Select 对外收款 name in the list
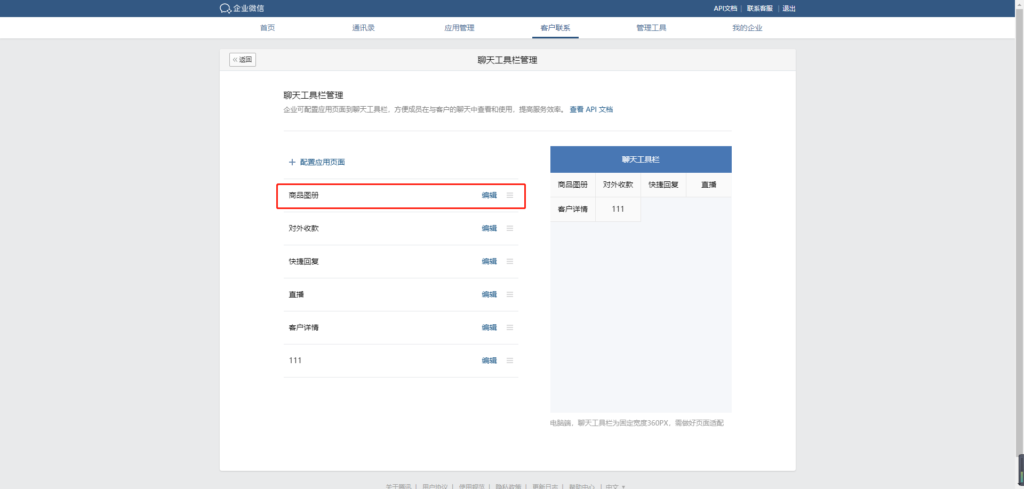The height and width of the screenshot is (489, 1024). (x=304, y=229)
